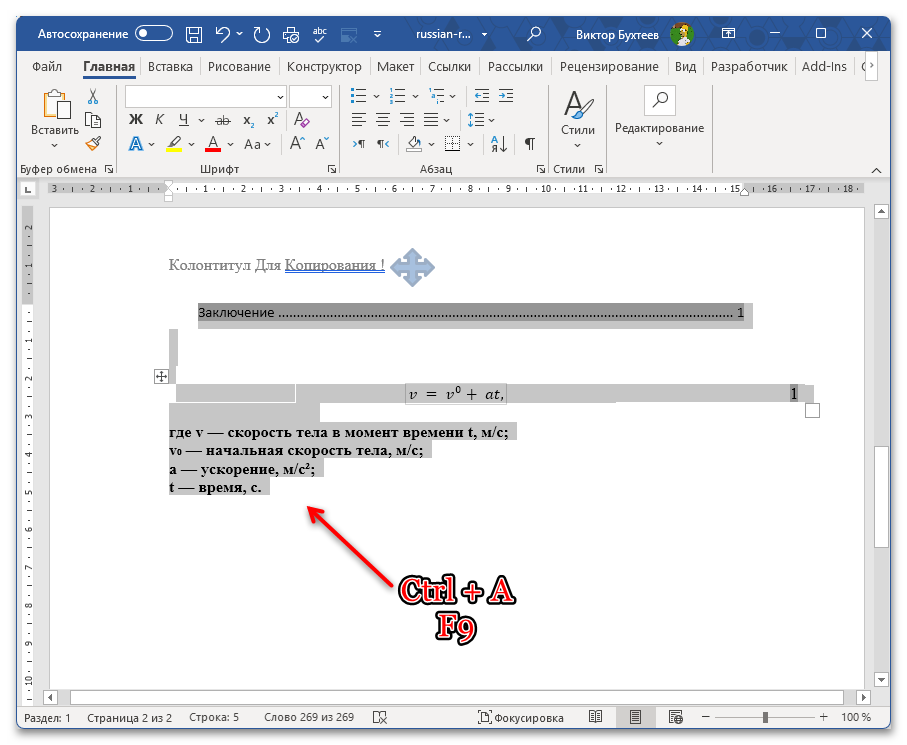Decrease font size
Image resolution: width=907 pixels, height=745 pixels.
[x=322, y=143]
